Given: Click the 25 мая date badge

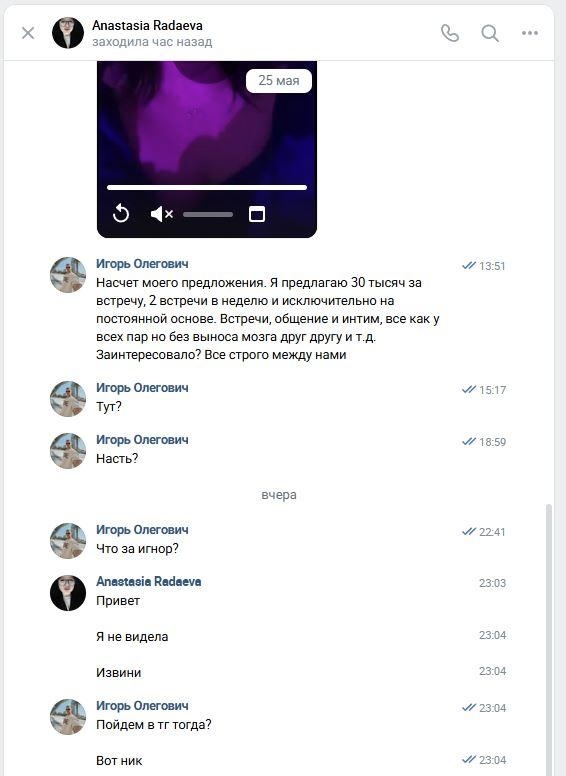Looking at the screenshot, I should coord(279,81).
